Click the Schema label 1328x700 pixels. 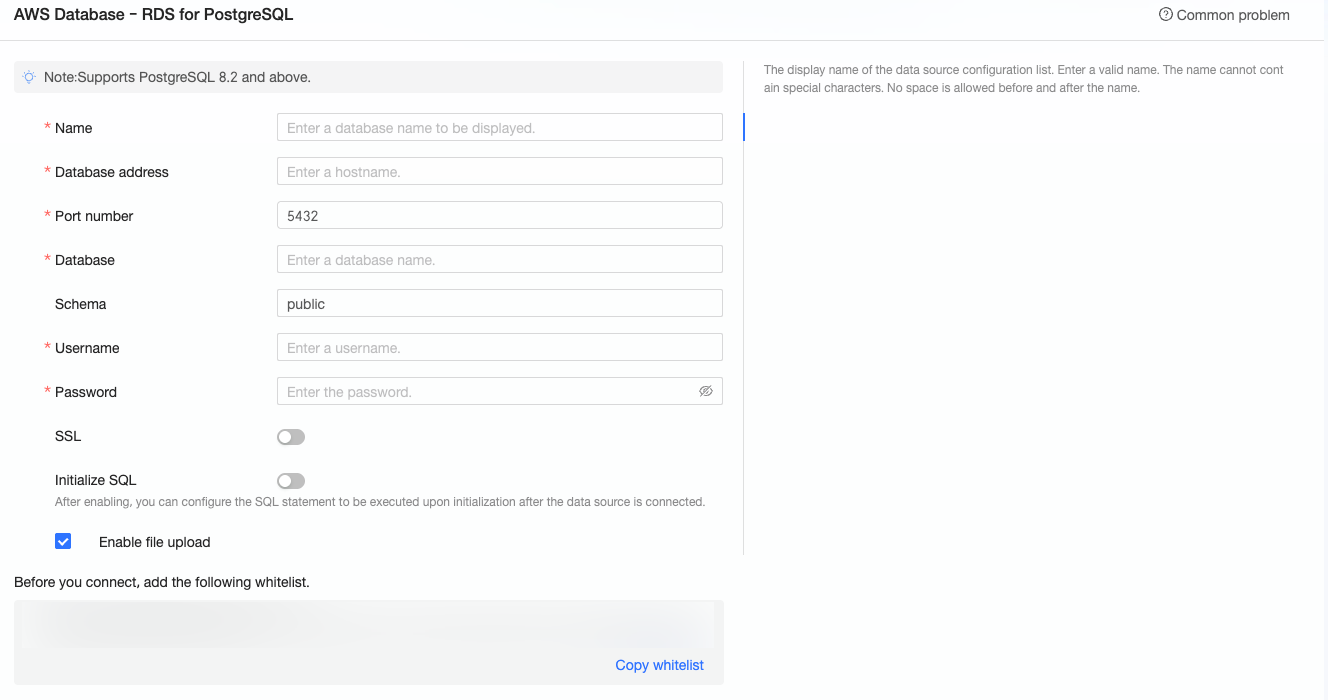click(80, 304)
